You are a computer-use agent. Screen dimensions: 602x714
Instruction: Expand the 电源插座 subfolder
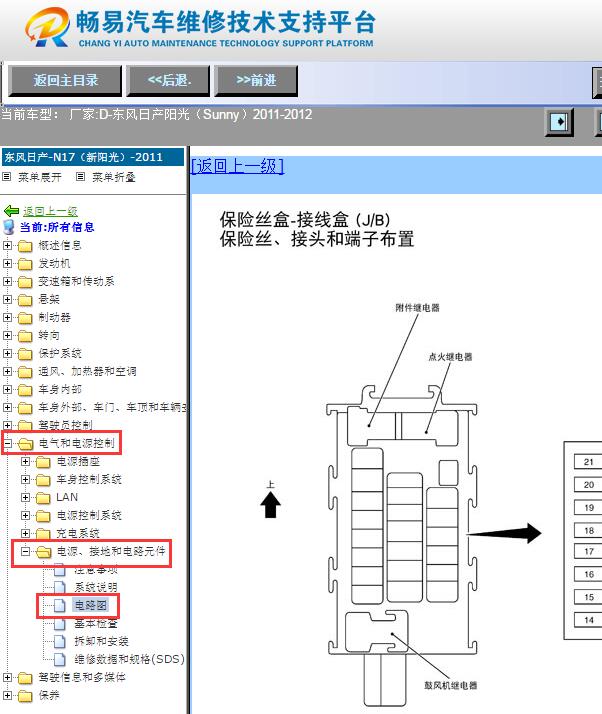pos(26,461)
